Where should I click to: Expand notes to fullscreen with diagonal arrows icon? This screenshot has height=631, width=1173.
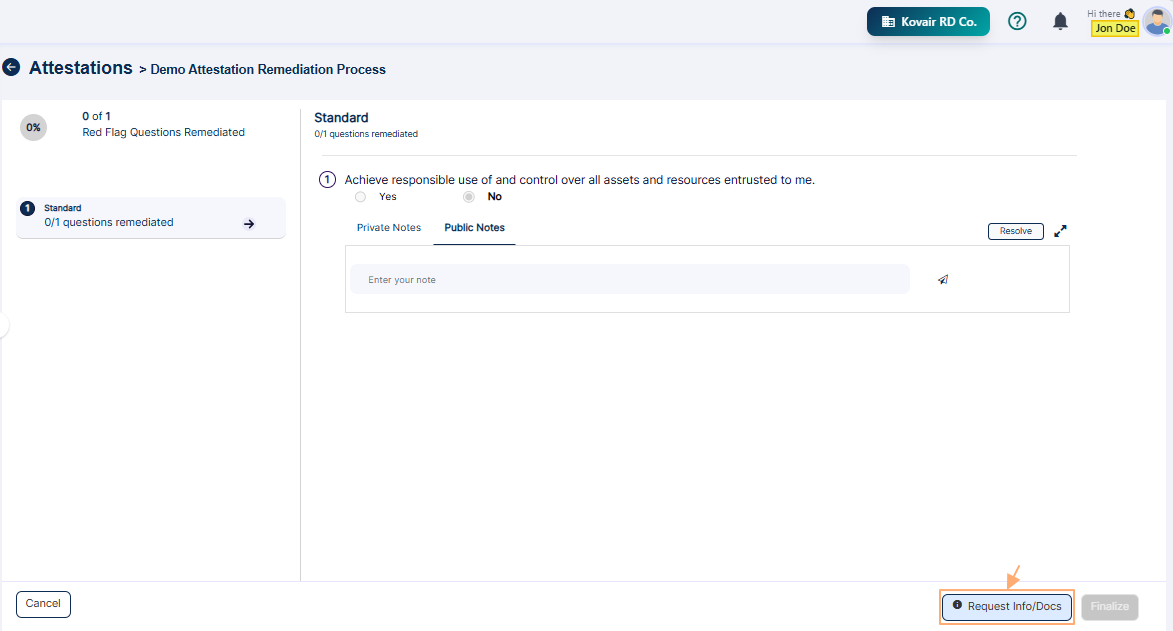point(1060,230)
